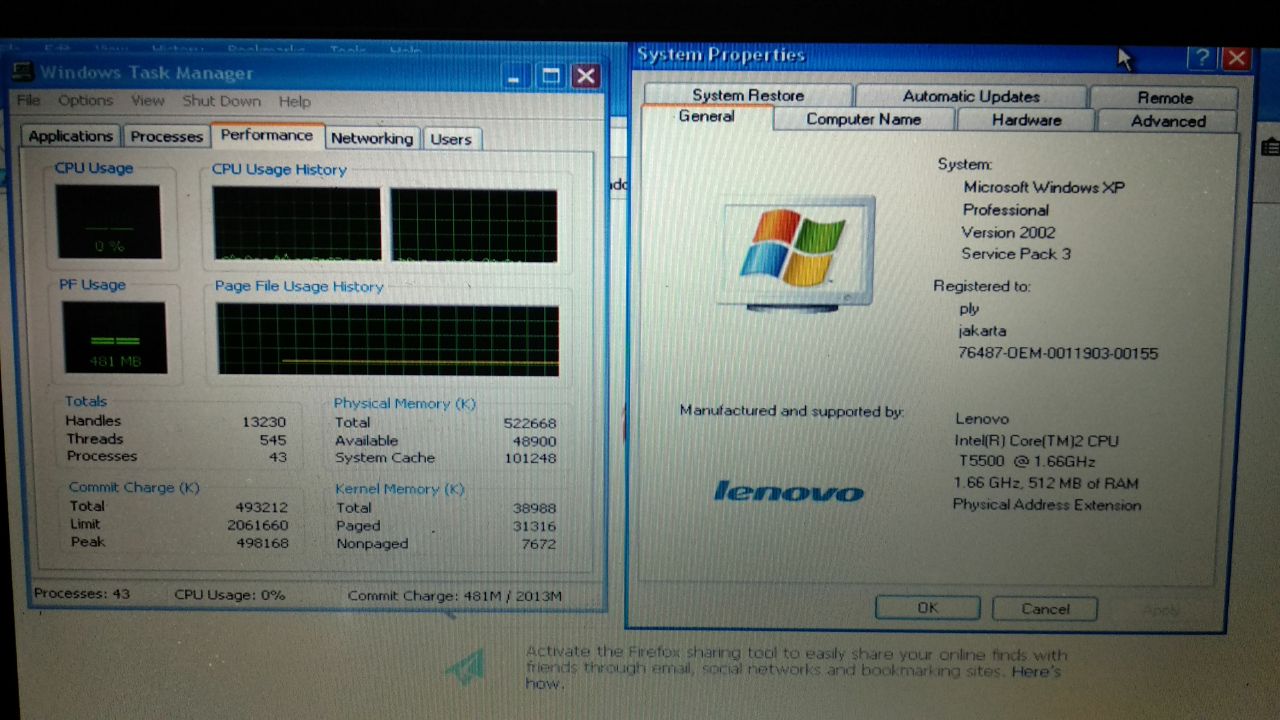
Task: Click the help question mark button in System Properties
Action: (x=1203, y=58)
